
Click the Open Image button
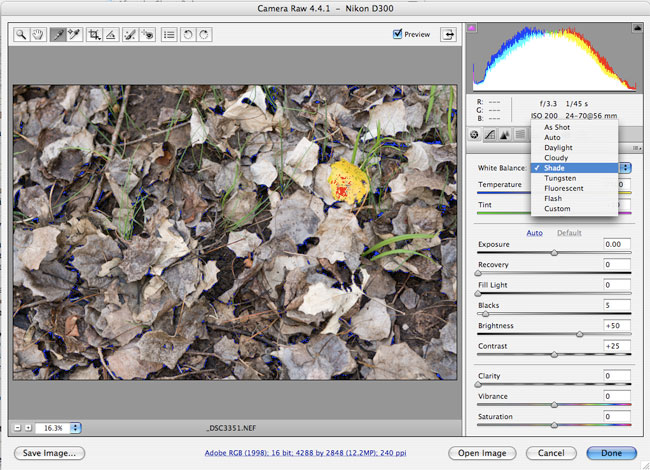click(482, 453)
